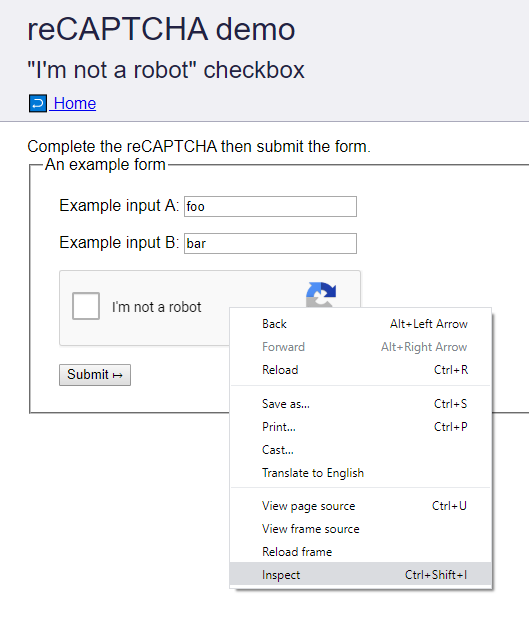The height and width of the screenshot is (638, 529).
Task: Click the reCAPTCHA logo icon
Action: click(321, 295)
